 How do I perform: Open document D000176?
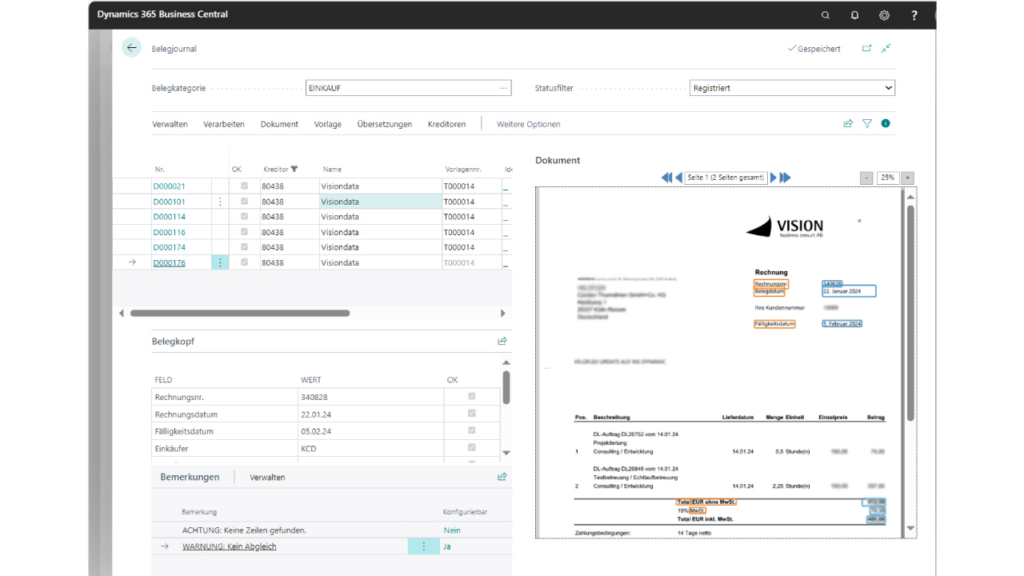pos(169,263)
